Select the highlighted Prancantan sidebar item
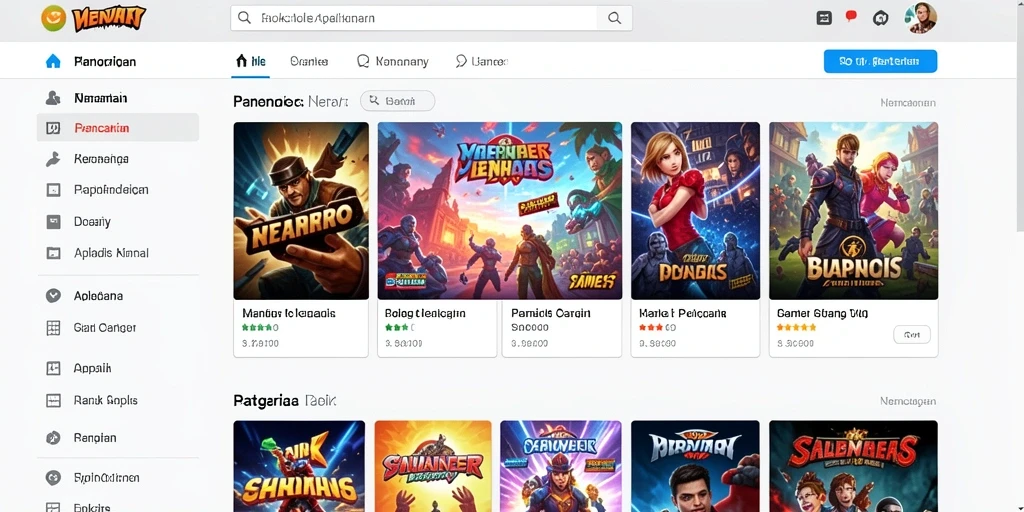Image resolution: width=1024 pixels, height=512 pixels. [x=118, y=127]
